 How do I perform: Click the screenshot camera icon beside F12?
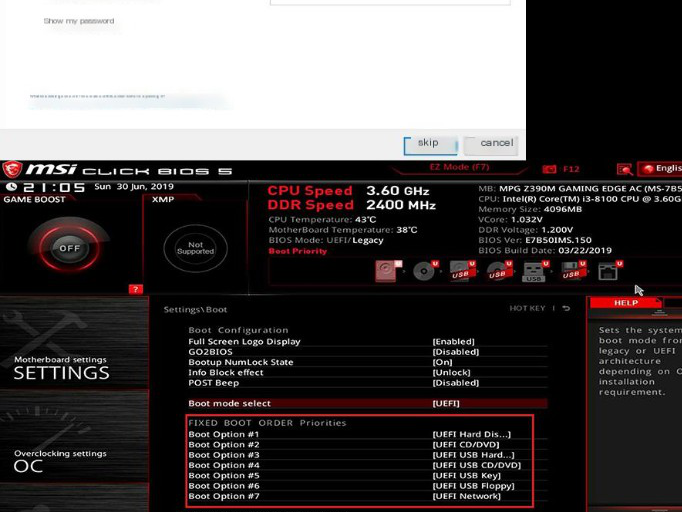(x=549, y=169)
